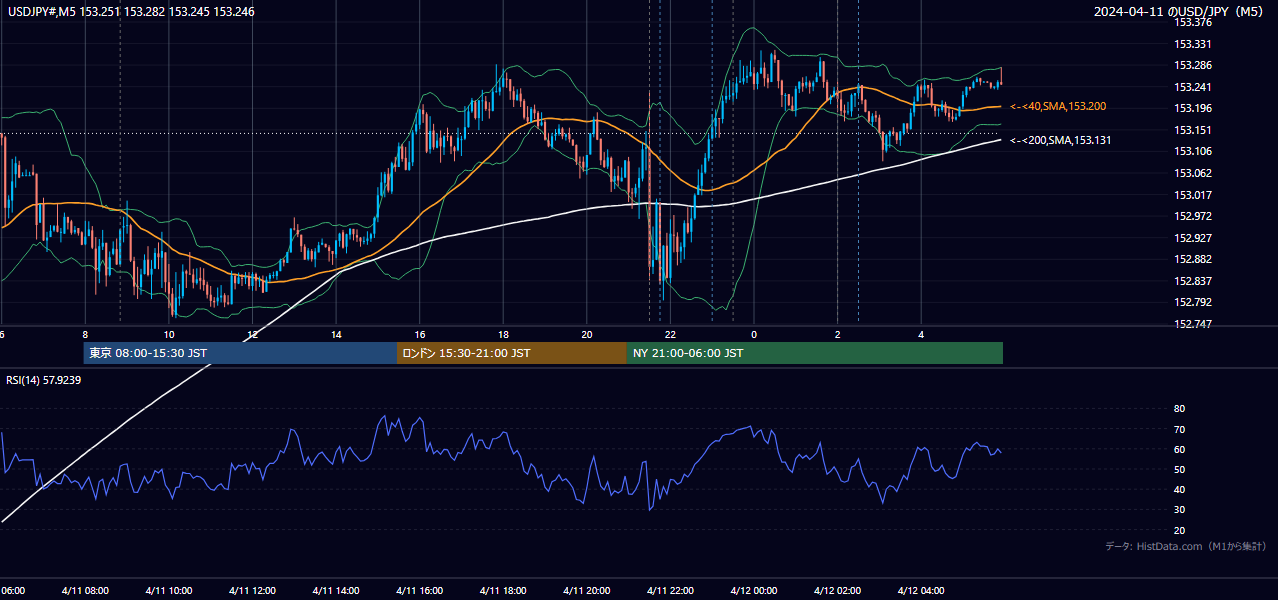Viewport: 1278px width, 600px height.
Task: Click price axis value 153.196
Action: (1192, 108)
